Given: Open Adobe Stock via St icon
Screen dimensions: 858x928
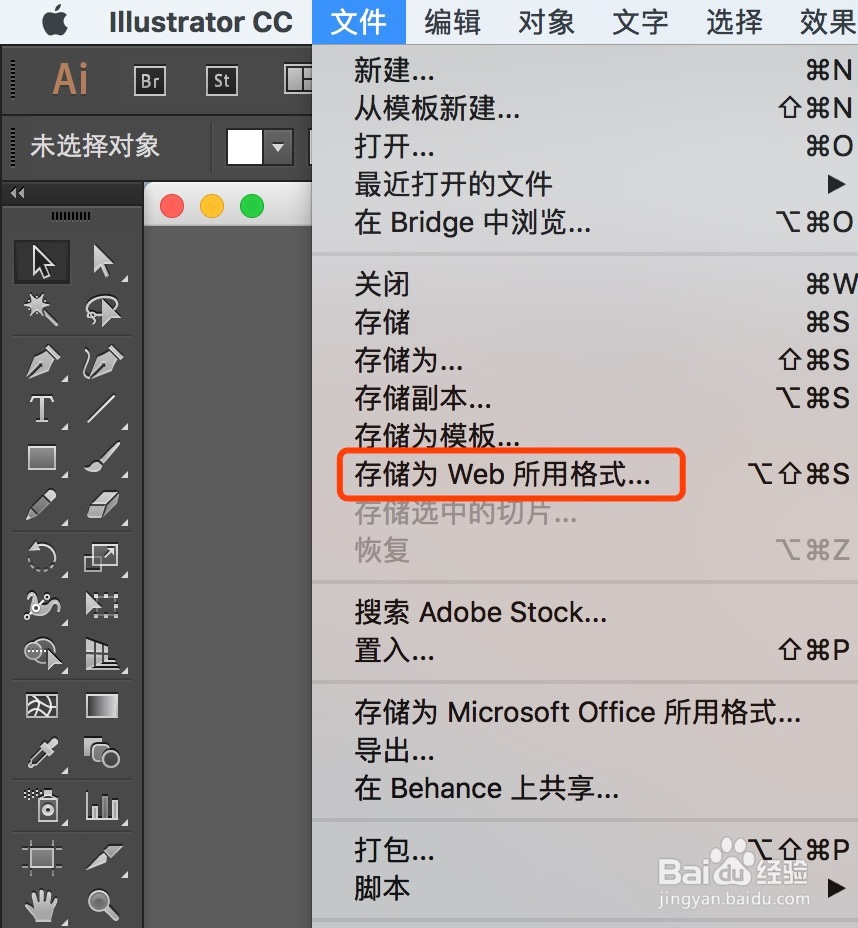Looking at the screenshot, I should (222, 80).
